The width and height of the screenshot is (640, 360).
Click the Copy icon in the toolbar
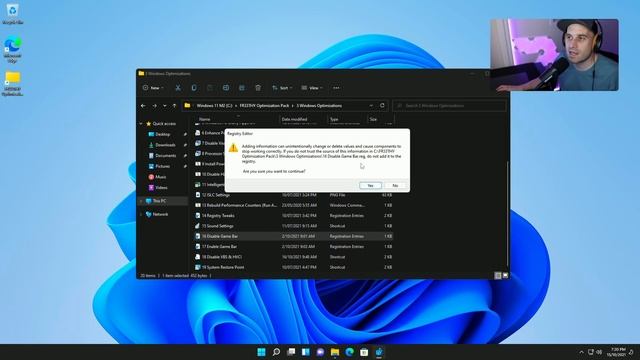pyautogui.click(x=194, y=88)
